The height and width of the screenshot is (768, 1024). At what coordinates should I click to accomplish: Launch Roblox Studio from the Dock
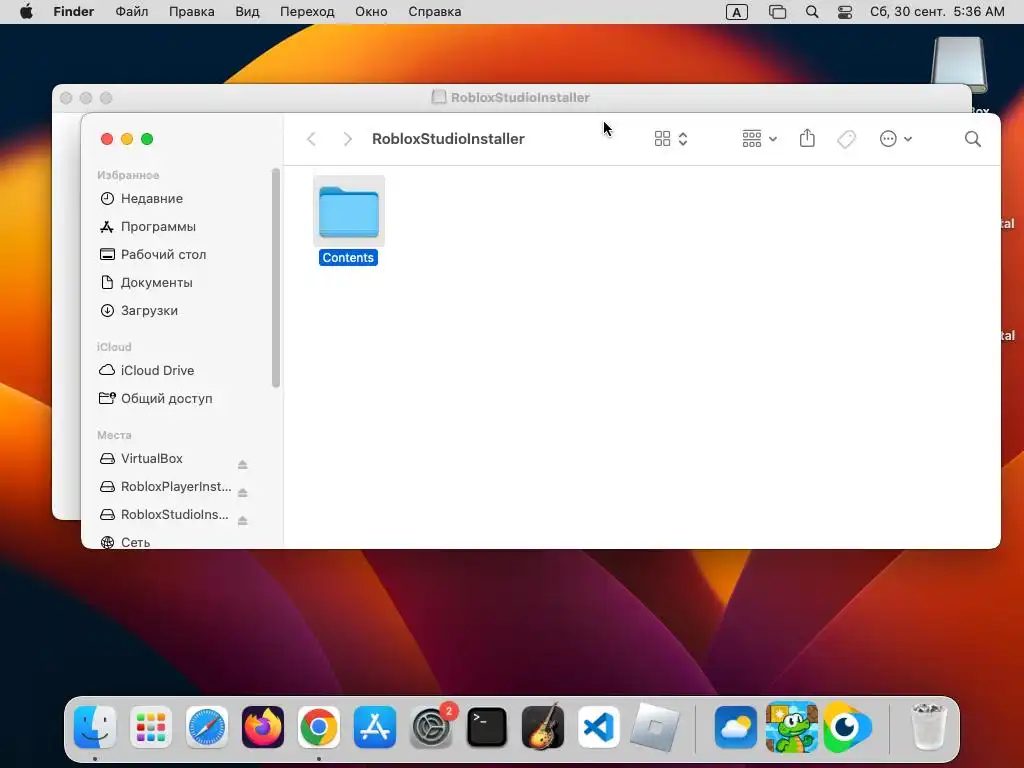(x=655, y=727)
